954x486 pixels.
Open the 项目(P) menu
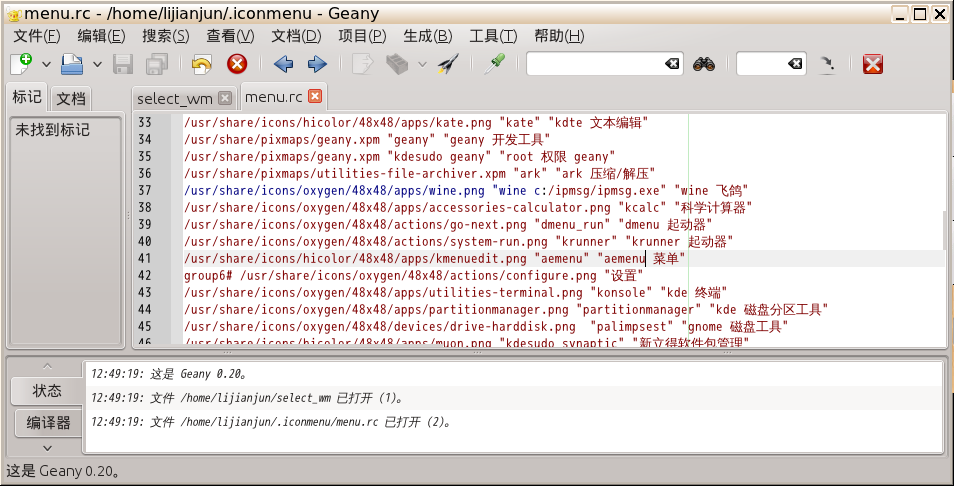coord(362,36)
